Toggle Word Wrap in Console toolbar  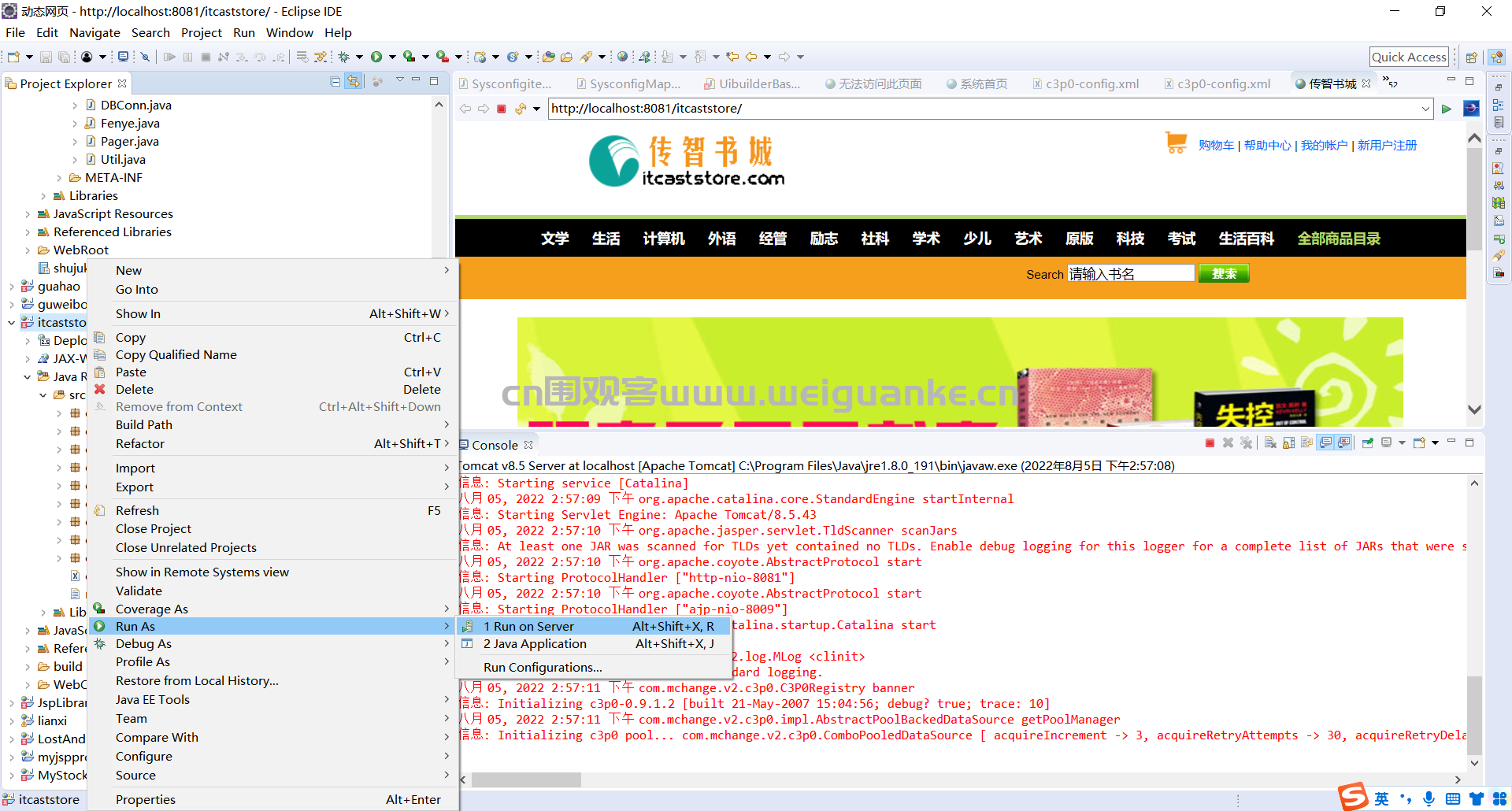(1307, 443)
